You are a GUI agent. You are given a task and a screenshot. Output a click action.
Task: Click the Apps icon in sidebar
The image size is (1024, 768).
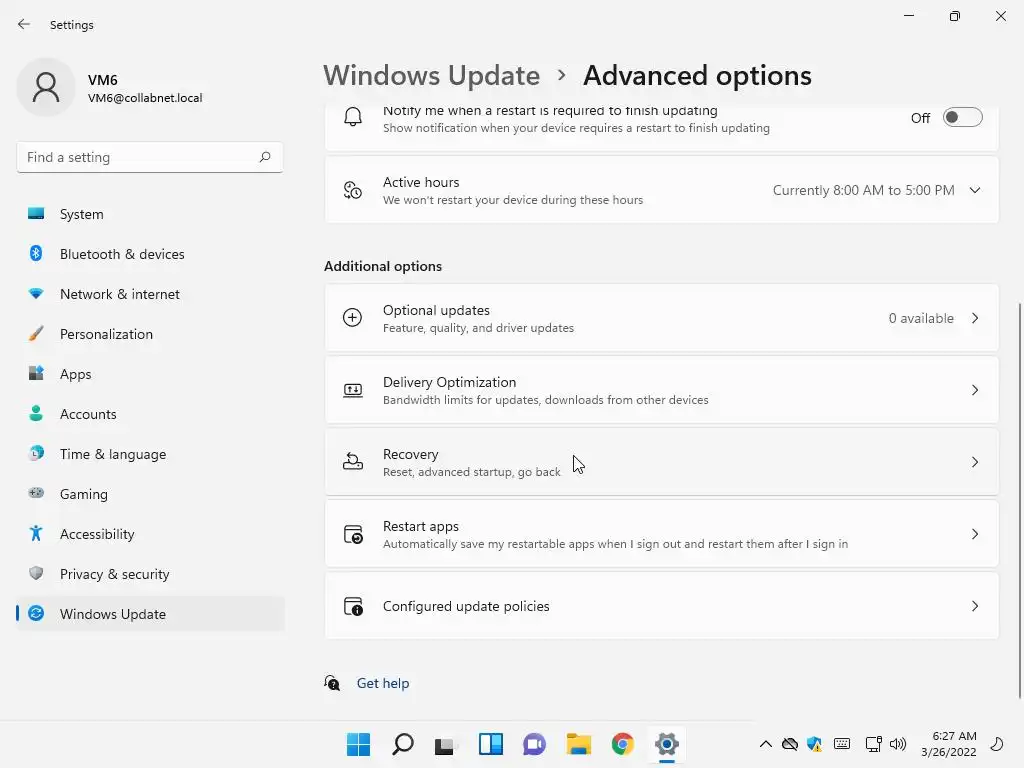point(36,374)
